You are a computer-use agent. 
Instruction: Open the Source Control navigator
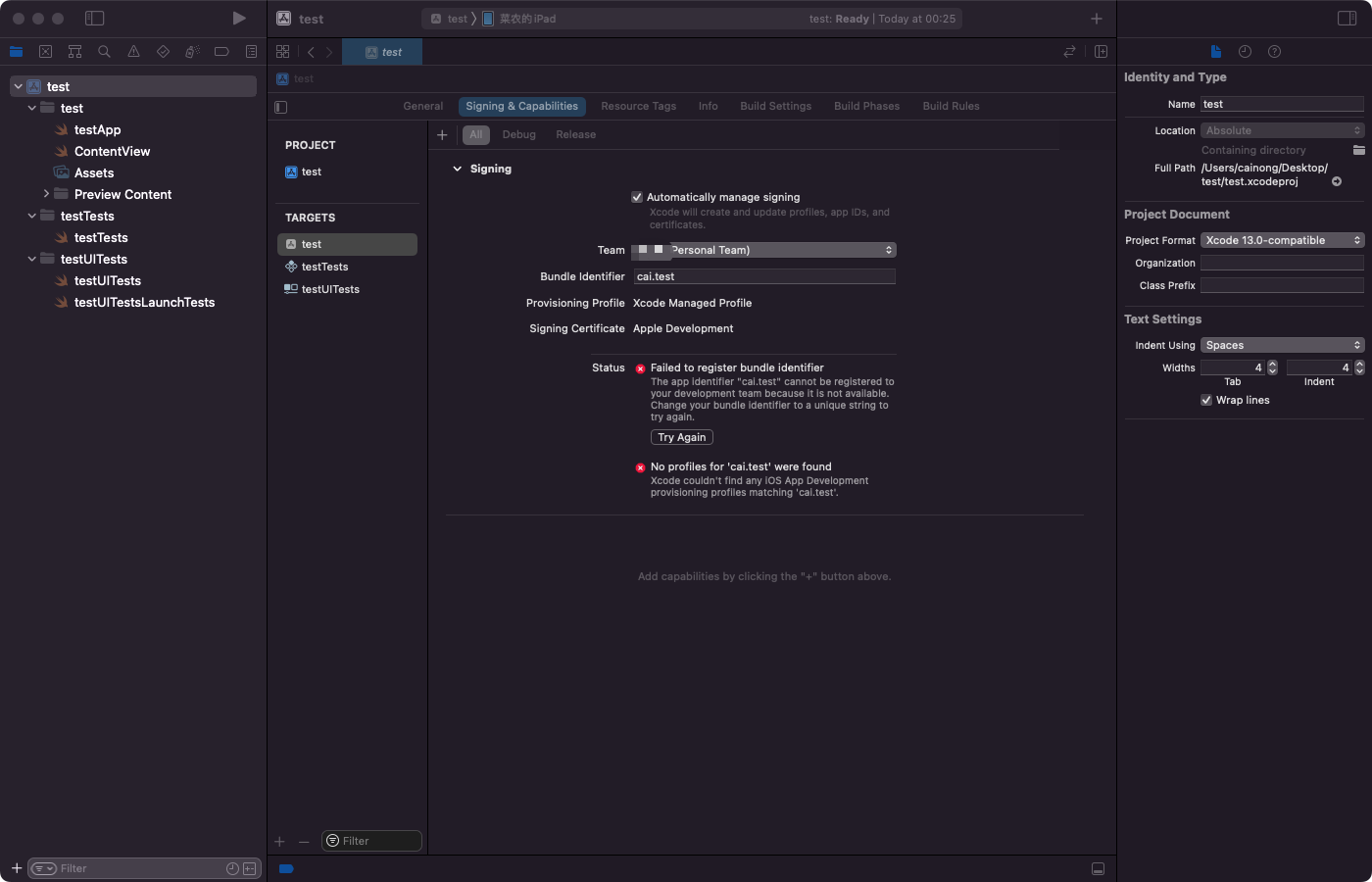pos(45,52)
